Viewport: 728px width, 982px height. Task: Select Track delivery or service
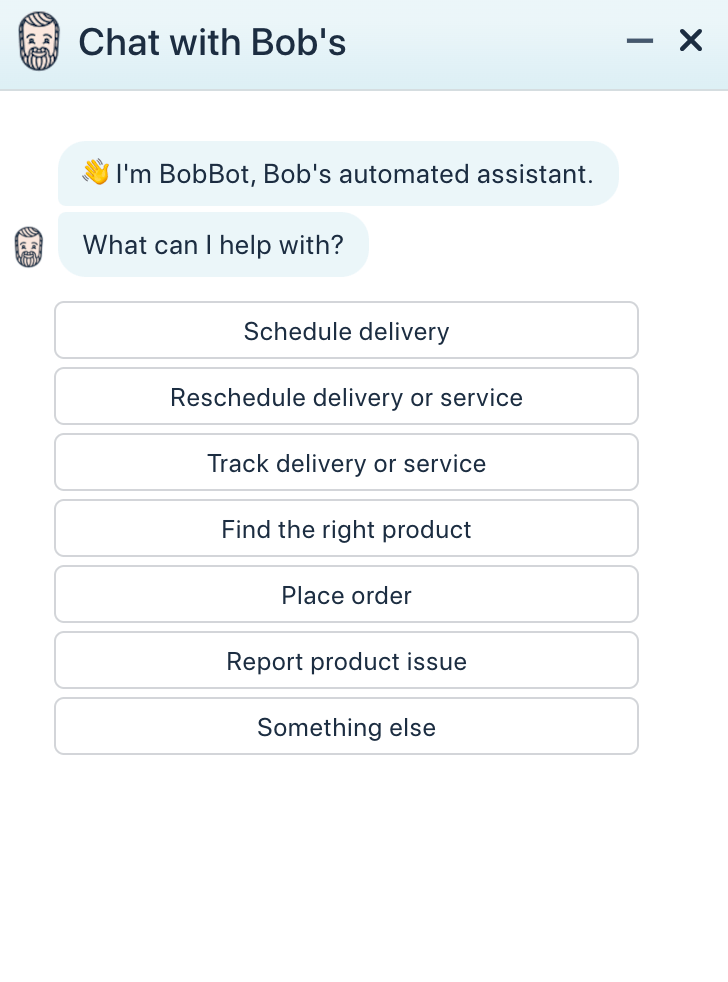click(346, 462)
